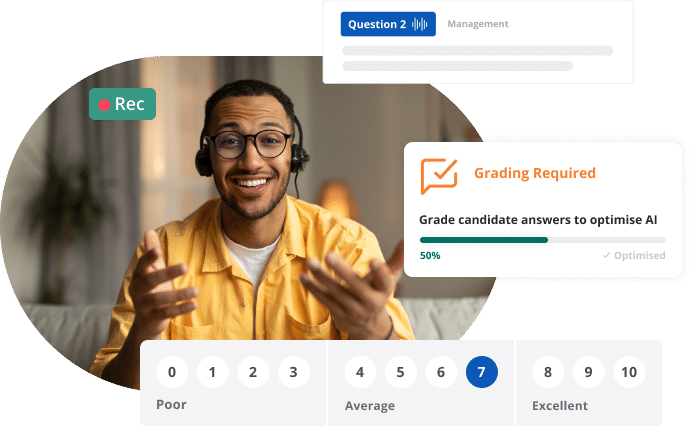Select score 8 in the Excellent group
The height and width of the screenshot is (426, 692).
548,372
